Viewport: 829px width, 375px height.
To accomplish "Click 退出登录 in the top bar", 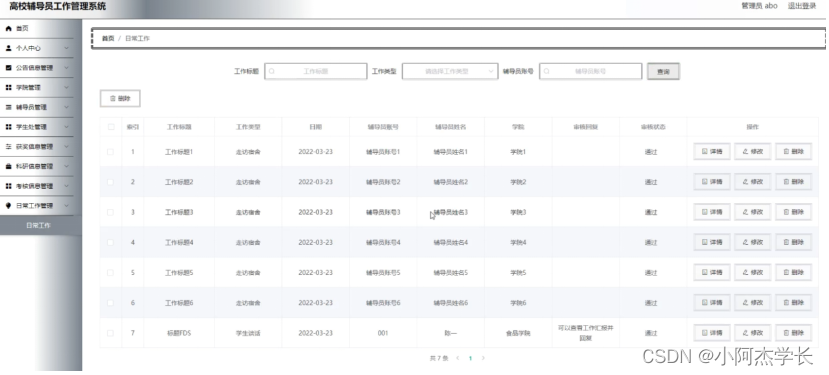I will point(802,6).
